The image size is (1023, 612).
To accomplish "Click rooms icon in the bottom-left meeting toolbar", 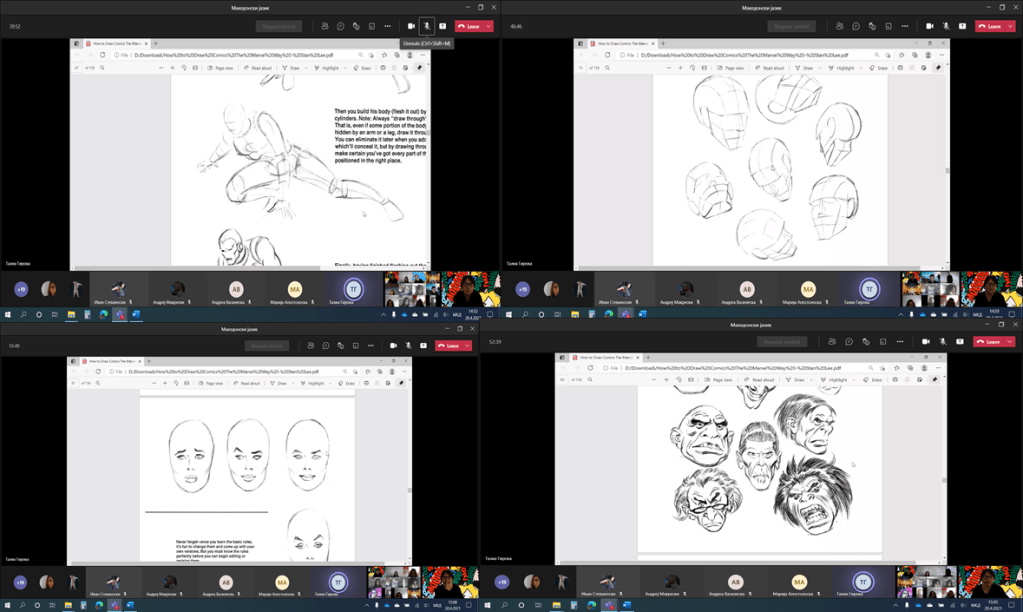I will point(357,346).
